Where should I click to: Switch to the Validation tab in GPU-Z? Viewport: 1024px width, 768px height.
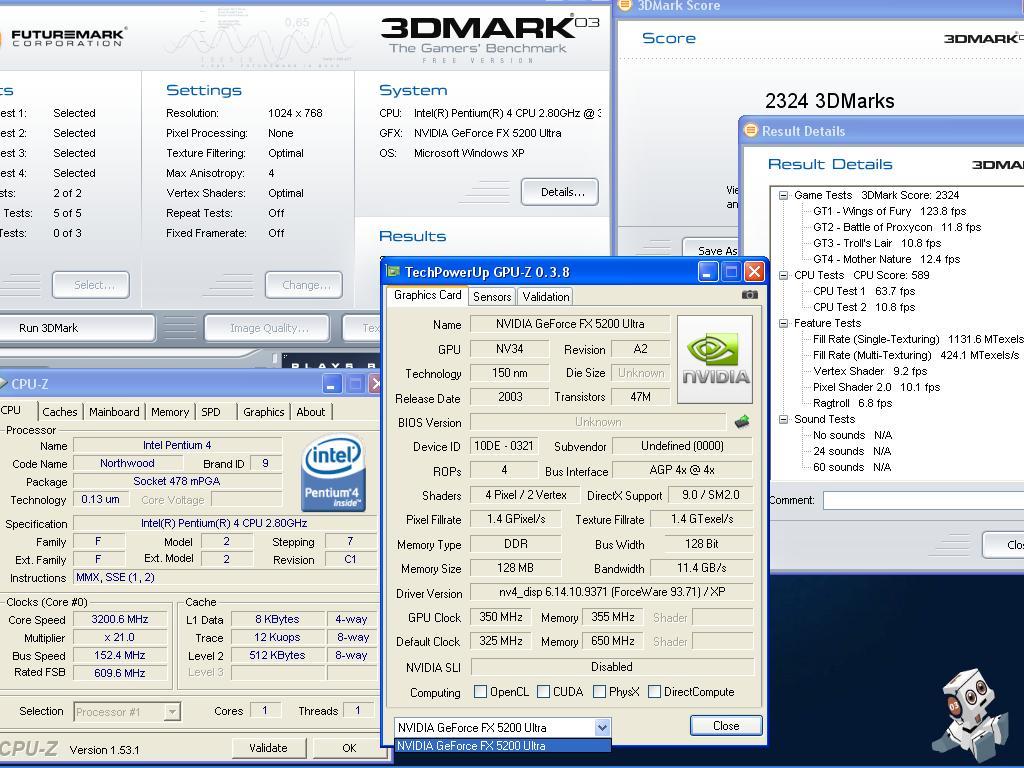pyautogui.click(x=545, y=296)
